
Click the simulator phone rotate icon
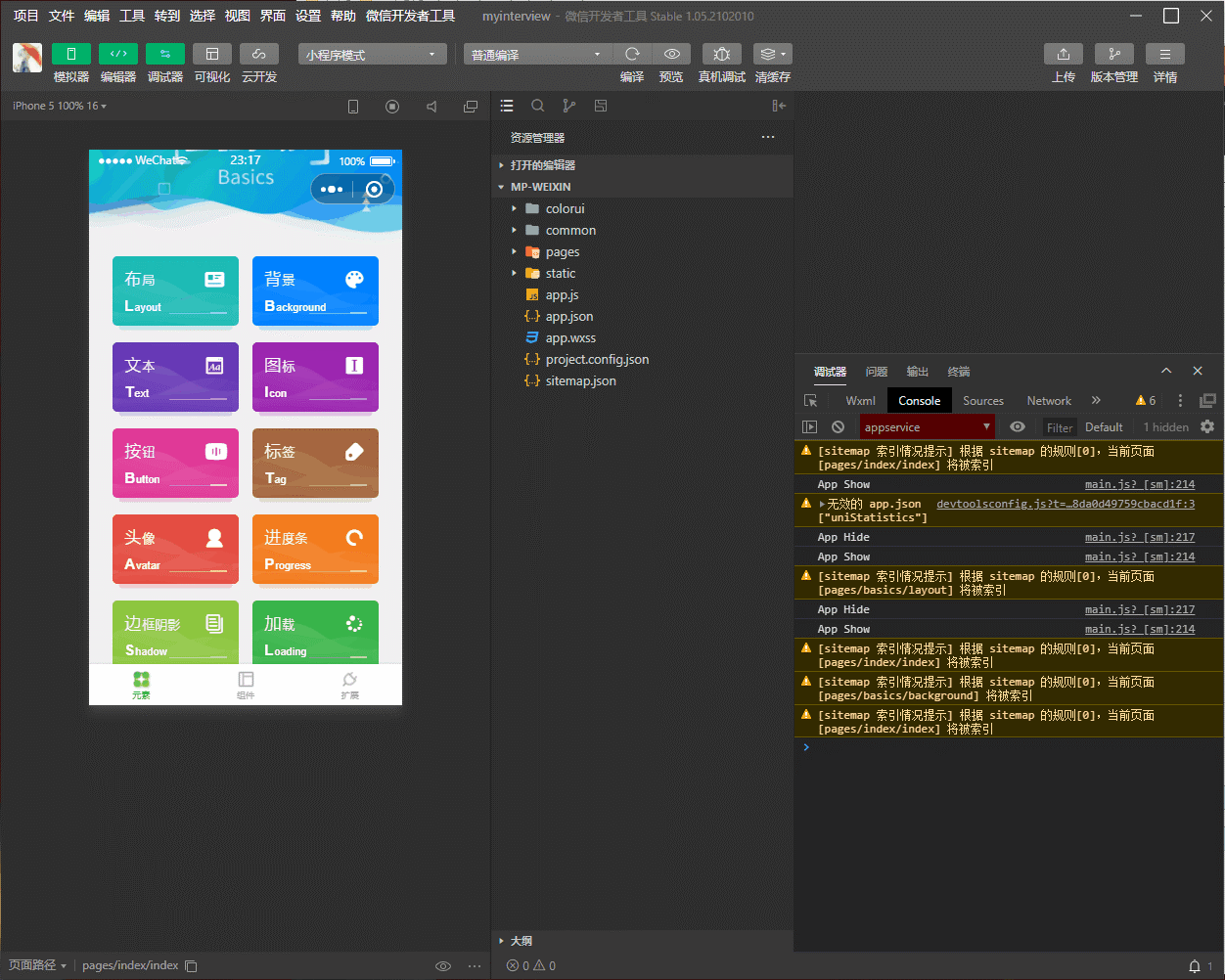coord(353,107)
